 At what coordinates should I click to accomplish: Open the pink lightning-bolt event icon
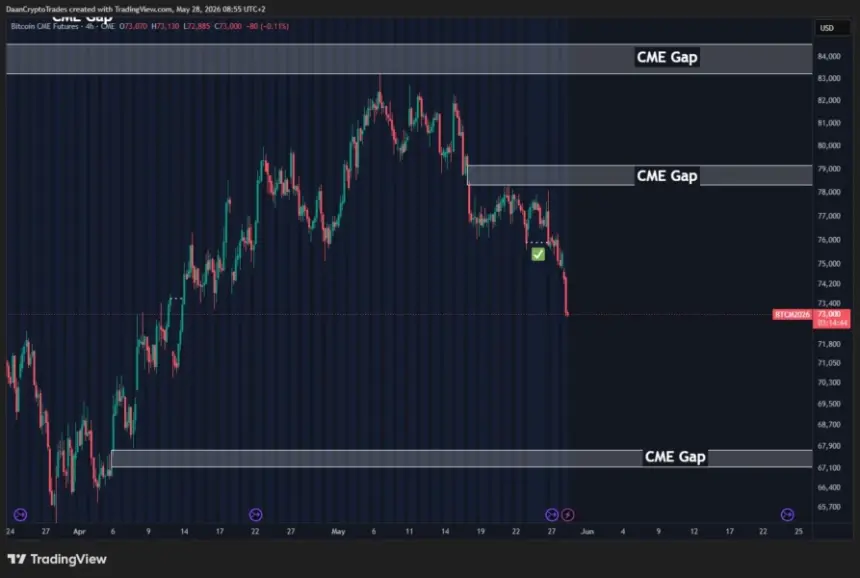[568, 514]
